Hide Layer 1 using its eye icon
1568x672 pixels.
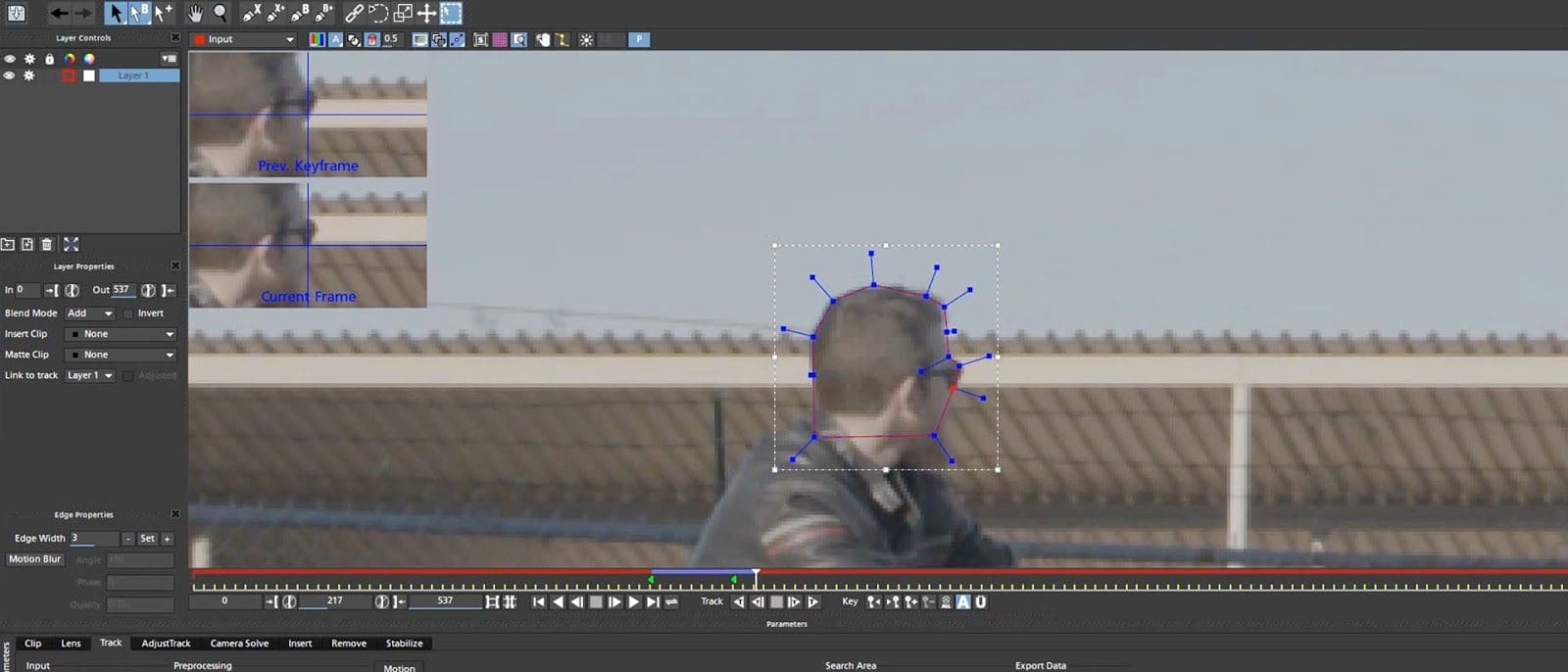[x=10, y=75]
